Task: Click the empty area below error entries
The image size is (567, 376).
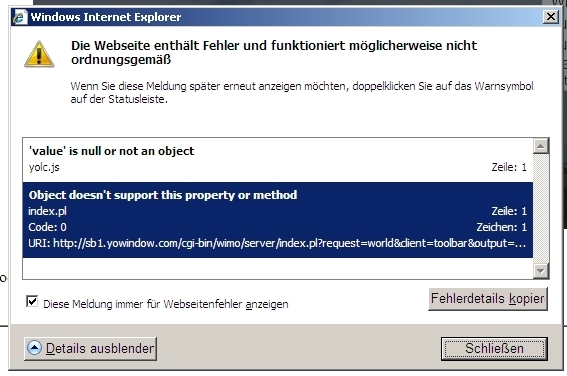Action: tap(278, 268)
